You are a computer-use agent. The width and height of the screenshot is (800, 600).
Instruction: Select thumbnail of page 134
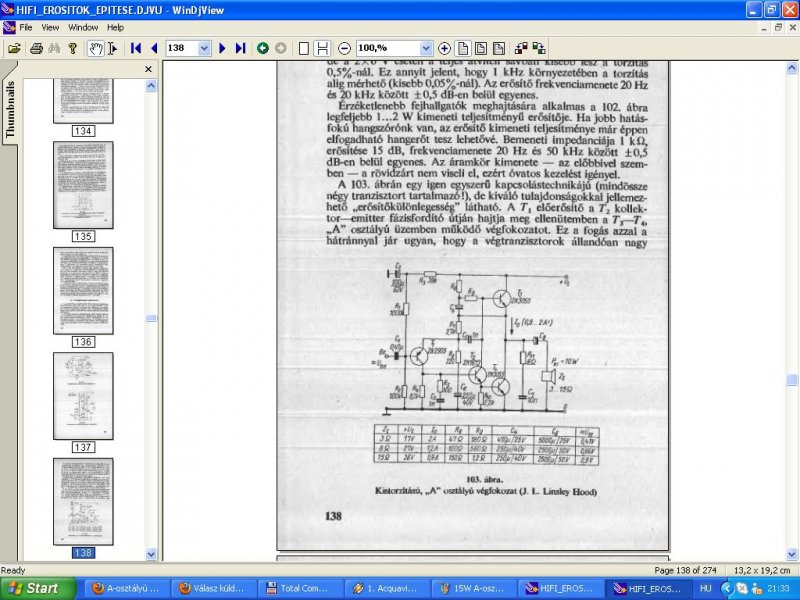coord(83,101)
